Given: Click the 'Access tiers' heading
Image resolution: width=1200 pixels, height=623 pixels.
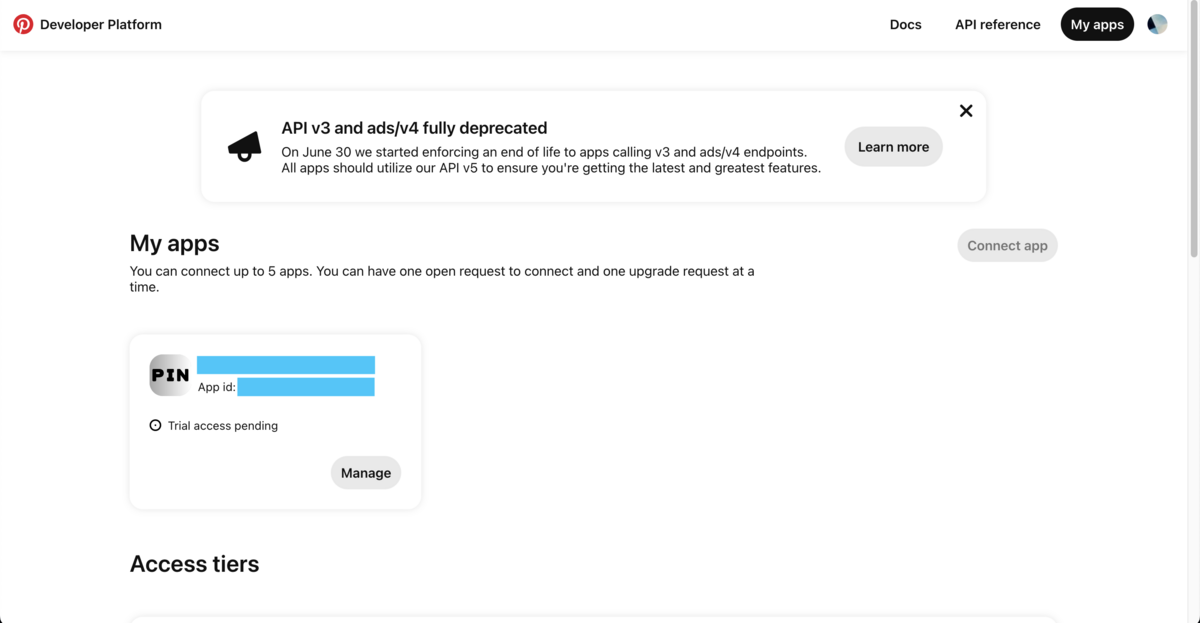Looking at the screenshot, I should 195,564.
